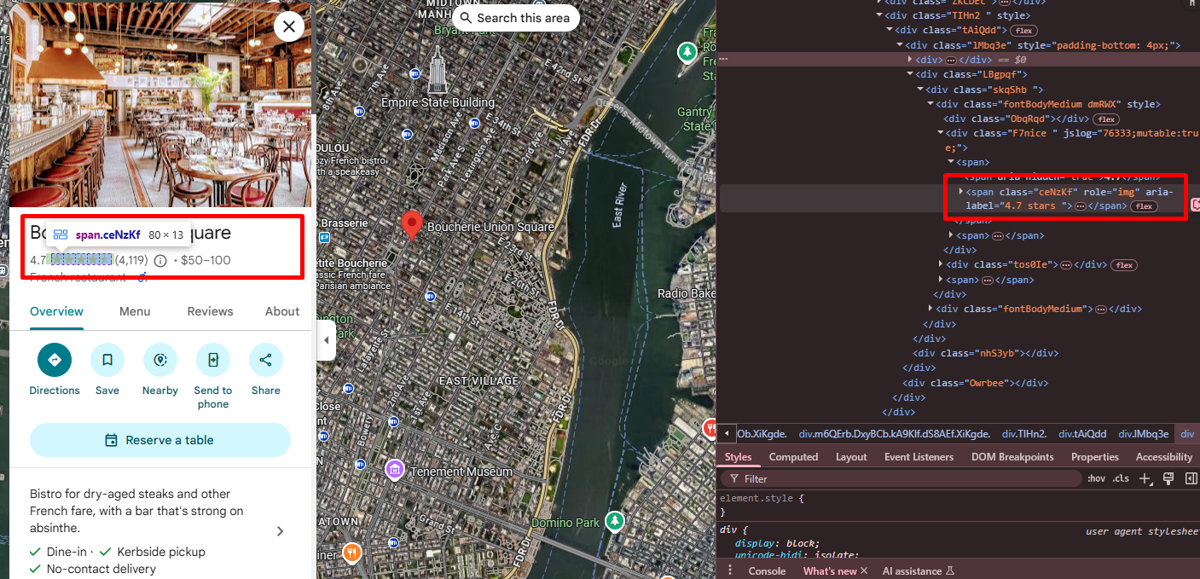Toggle the .cls class editor

click(x=1119, y=478)
